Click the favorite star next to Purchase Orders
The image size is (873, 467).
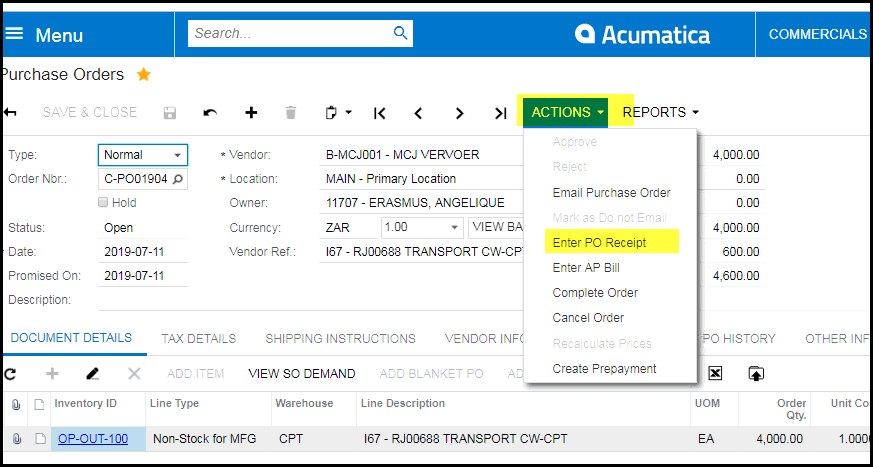coord(144,75)
